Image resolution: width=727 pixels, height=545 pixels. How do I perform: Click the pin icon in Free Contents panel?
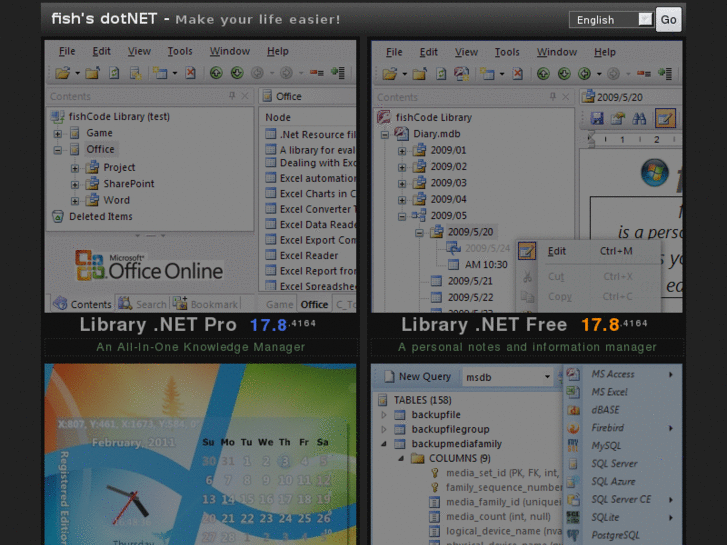[x=553, y=96]
